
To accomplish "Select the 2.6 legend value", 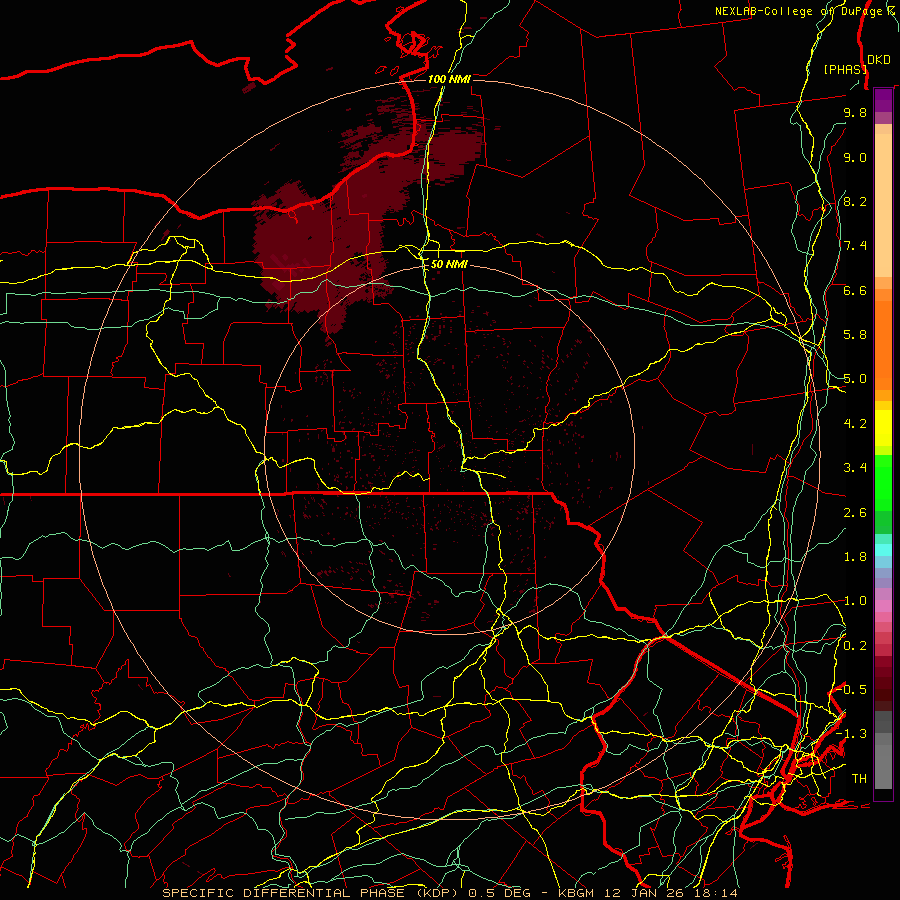I will click(x=855, y=513).
